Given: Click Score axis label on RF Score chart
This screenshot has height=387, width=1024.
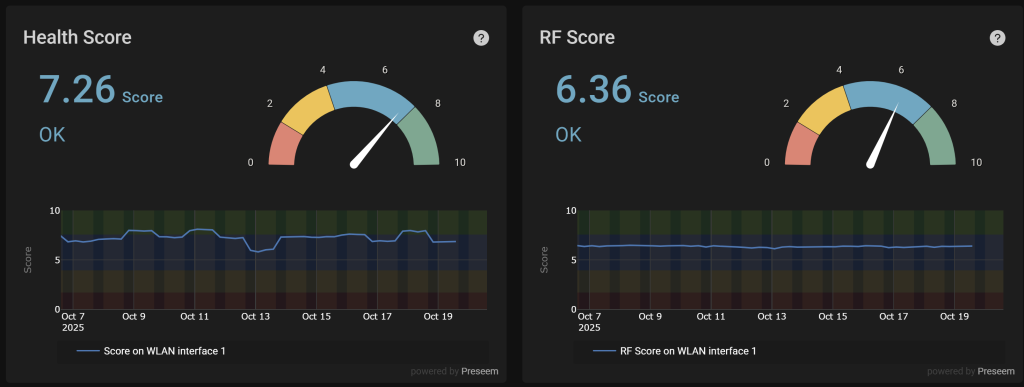Looking at the screenshot, I should [544, 260].
